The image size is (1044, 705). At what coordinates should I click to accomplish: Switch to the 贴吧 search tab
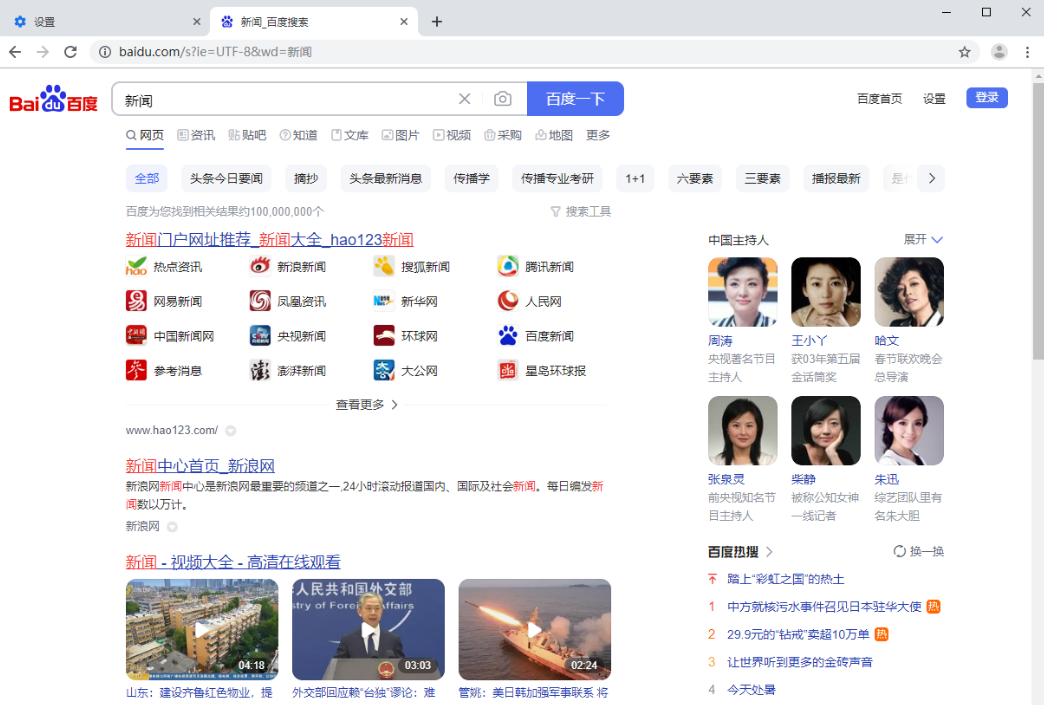pos(247,135)
